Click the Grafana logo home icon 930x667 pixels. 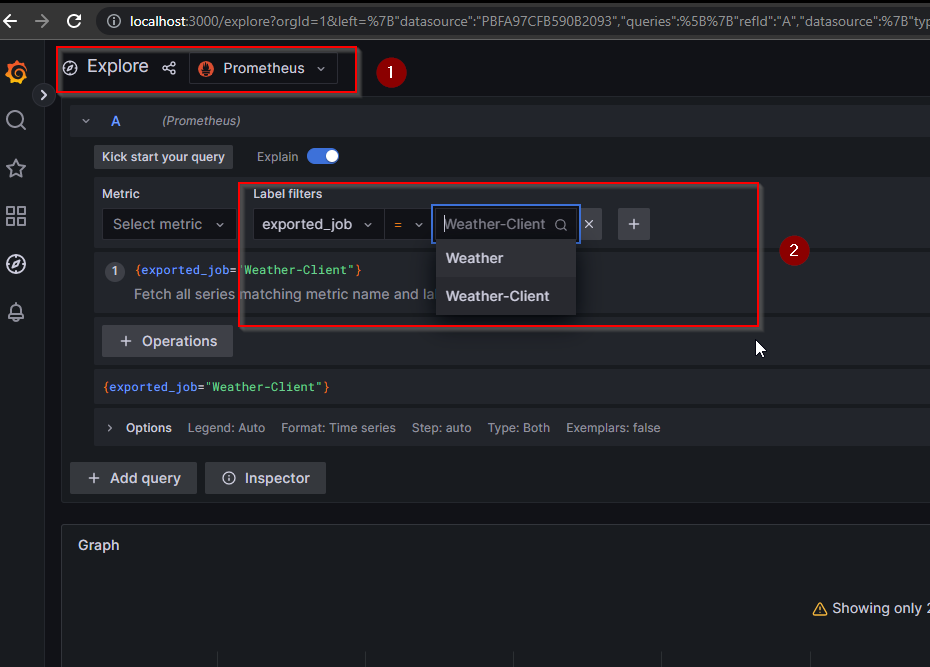click(16, 72)
